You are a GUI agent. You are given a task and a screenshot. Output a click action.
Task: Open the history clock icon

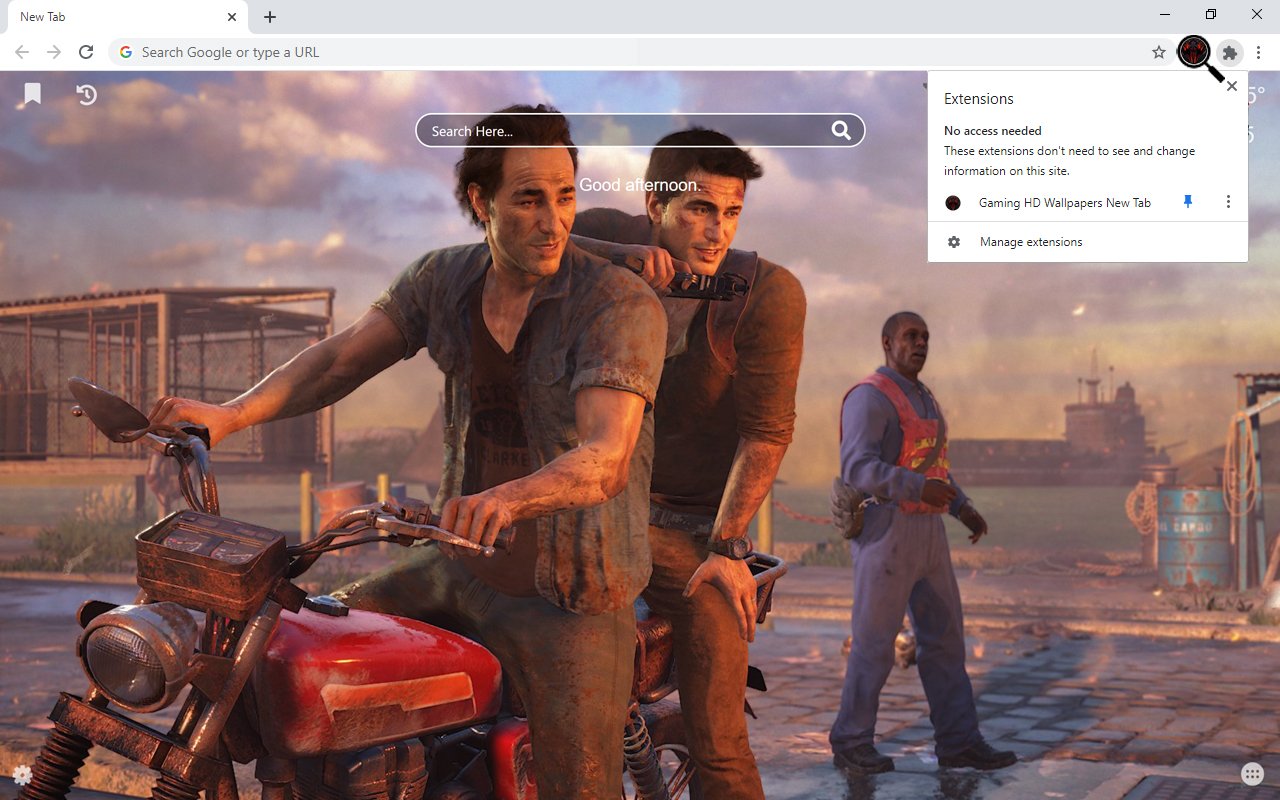pyautogui.click(x=87, y=94)
